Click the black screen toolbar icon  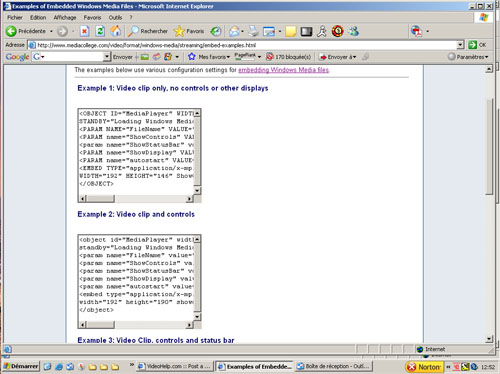click(x=306, y=31)
